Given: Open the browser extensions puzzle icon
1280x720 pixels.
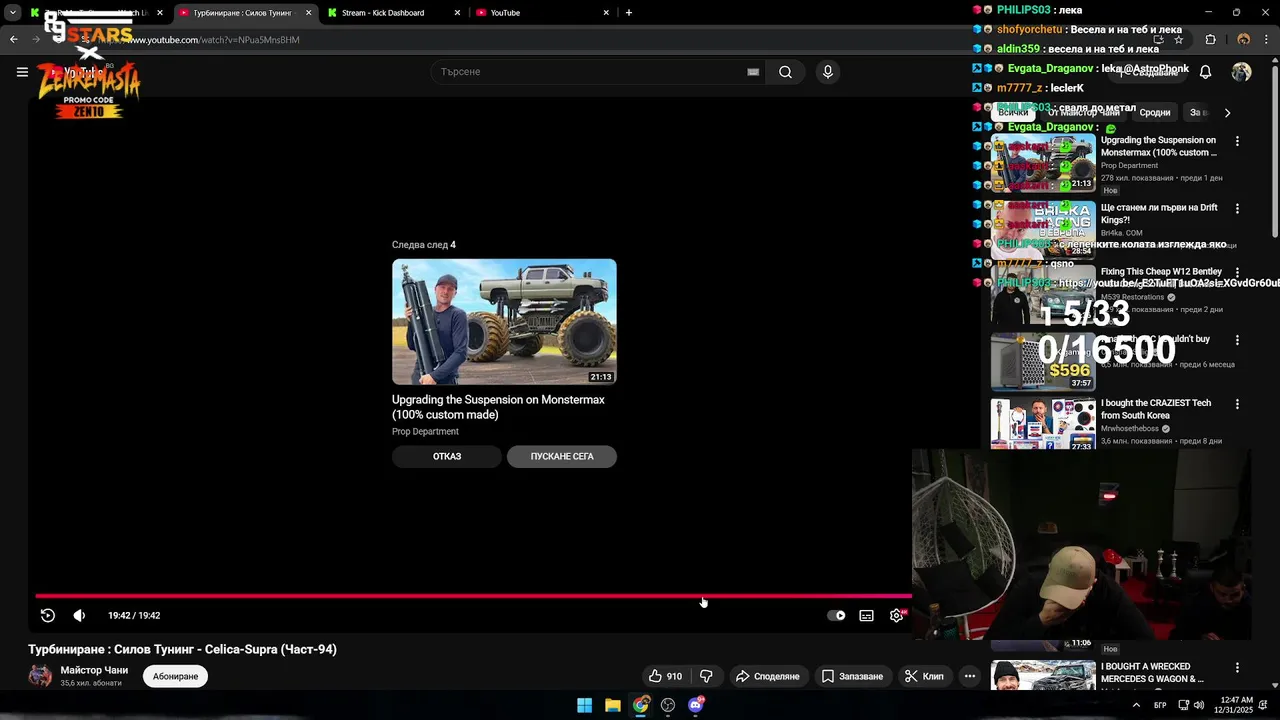Looking at the screenshot, I should pyautogui.click(x=1210, y=40).
